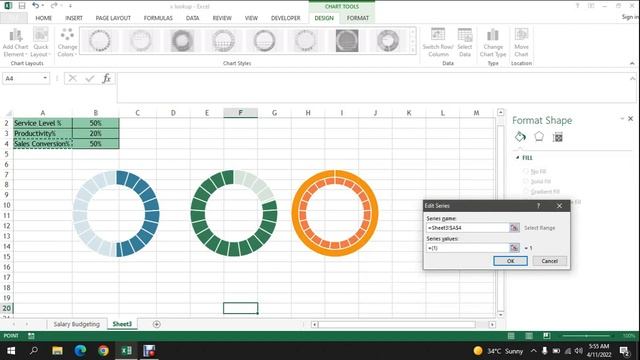
Task: Click the zoom slider in status bar
Action: [586, 336]
